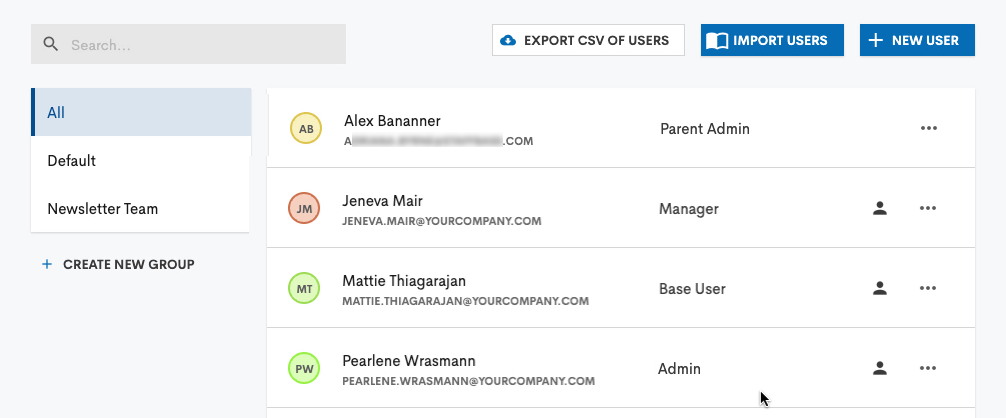Open the Newsletter Team group
This screenshot has height=418, width=1006.
click(141, 208)
